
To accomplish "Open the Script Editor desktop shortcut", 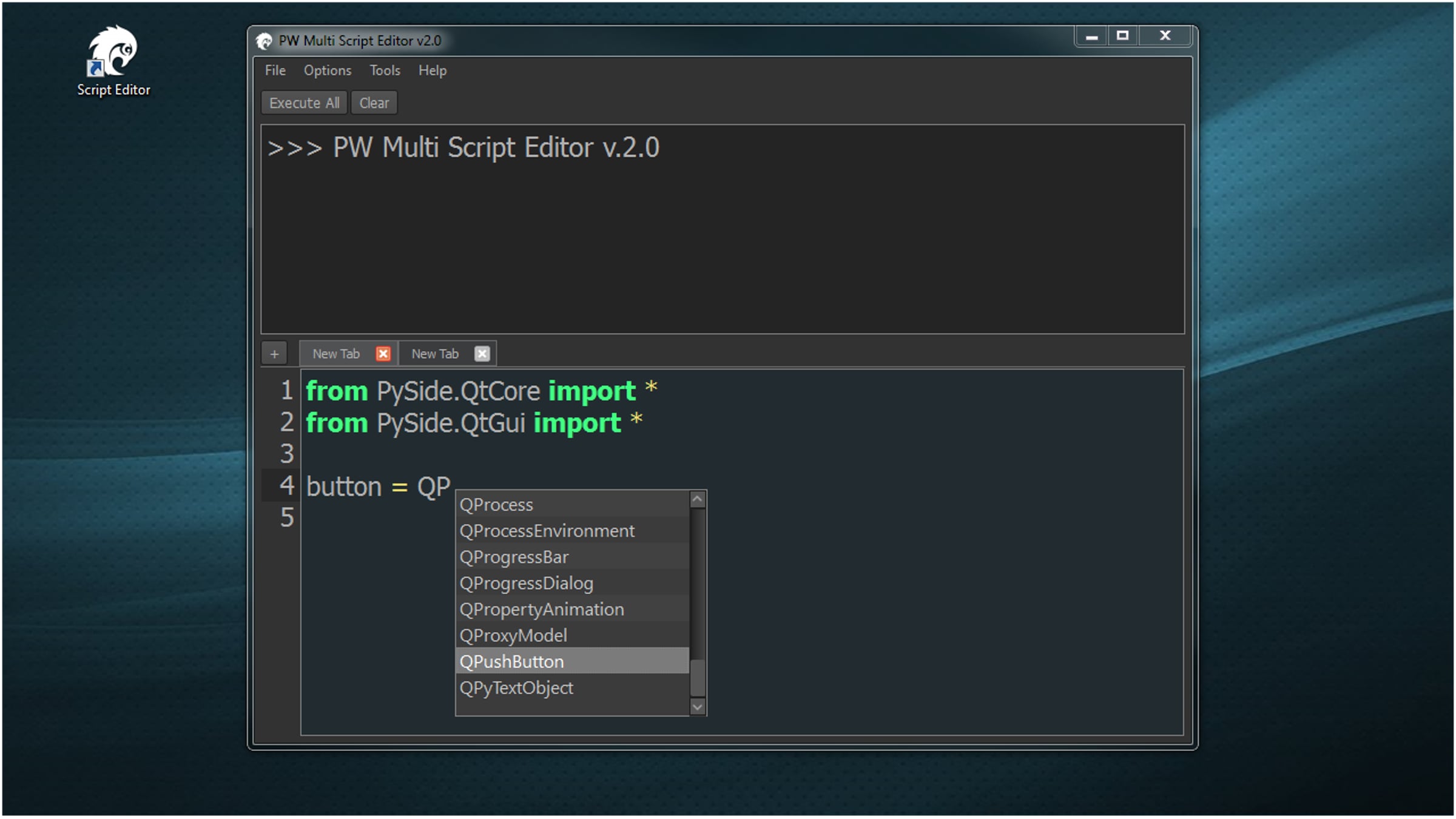I will (113, 61).
